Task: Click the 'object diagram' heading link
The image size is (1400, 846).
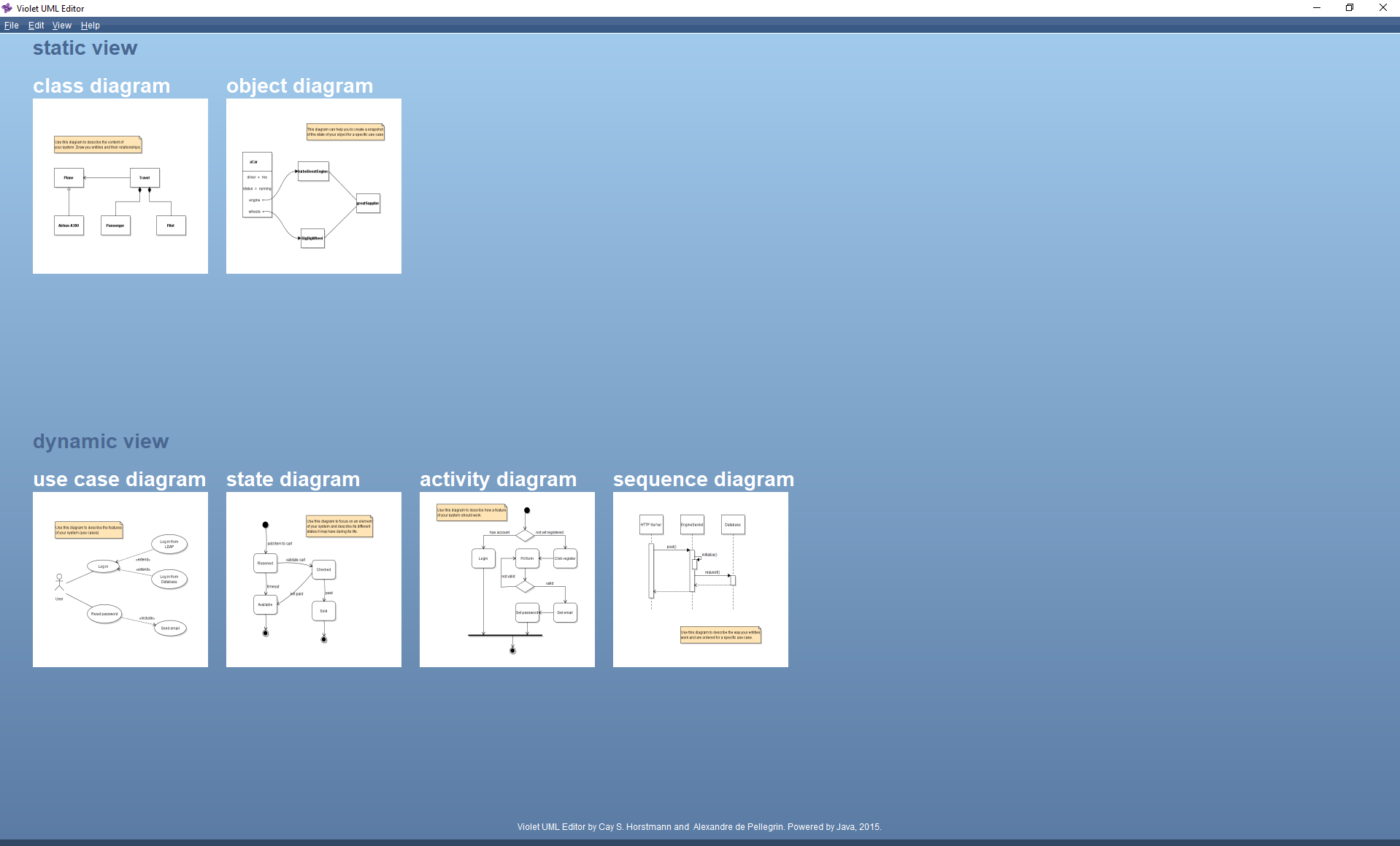Action: pyautogui.click(x=300, y=86)
